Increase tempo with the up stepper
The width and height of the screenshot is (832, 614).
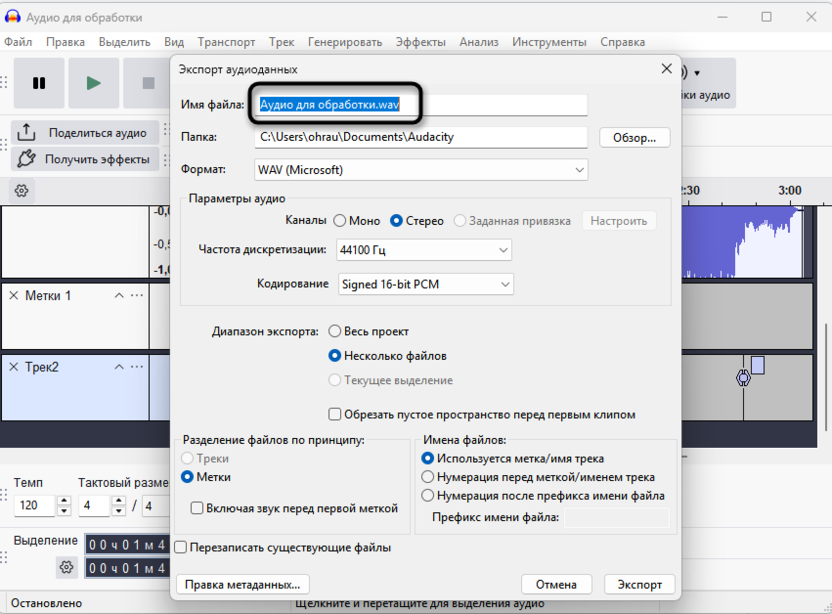64,500
